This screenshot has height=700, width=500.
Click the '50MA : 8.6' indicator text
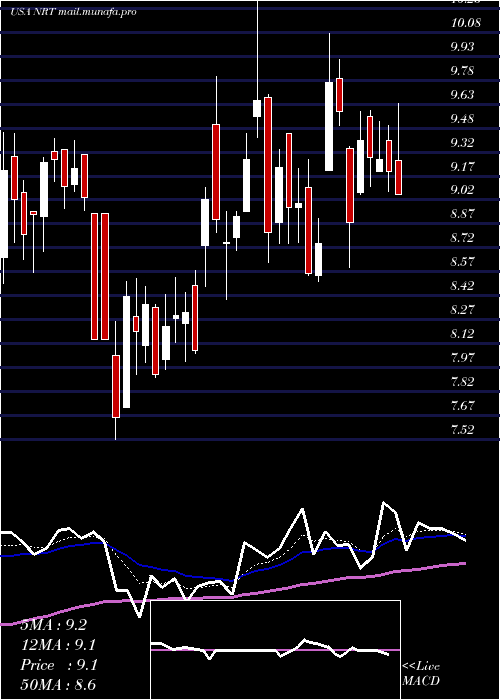[x=58, y=685]
